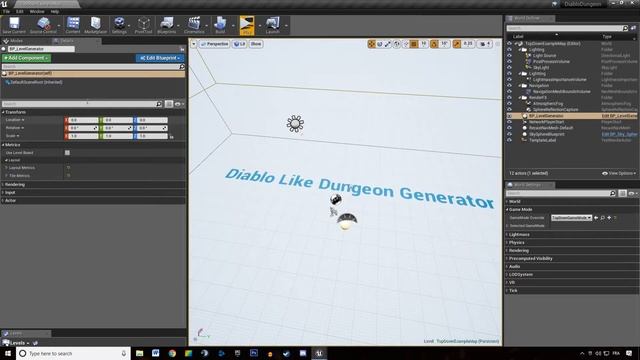This screenshot has width=640, height=360.
Task: Click the World Outliner search field
Action: pos(564,28)
